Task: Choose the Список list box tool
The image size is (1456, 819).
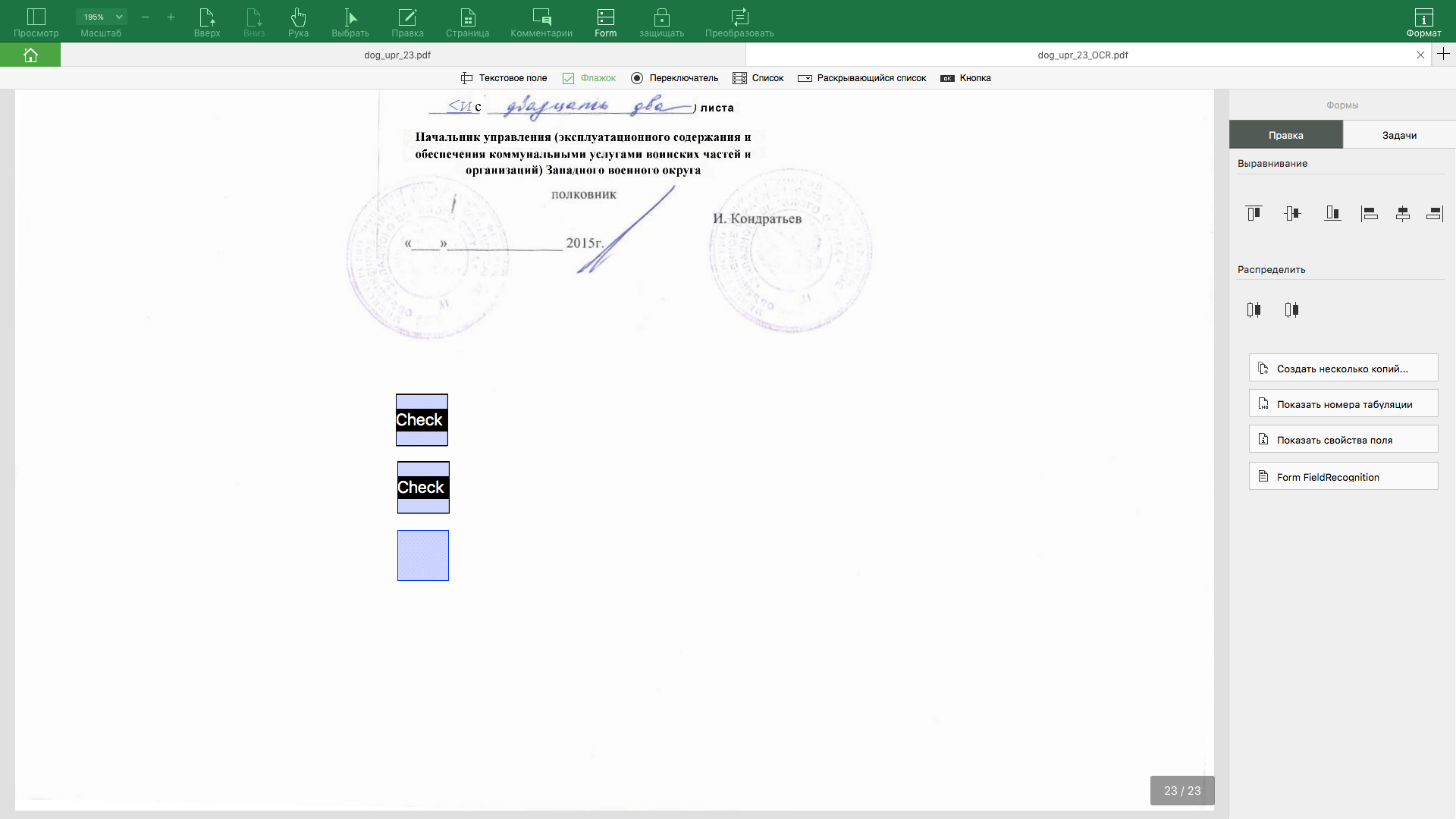Action: tap(758, 78)
